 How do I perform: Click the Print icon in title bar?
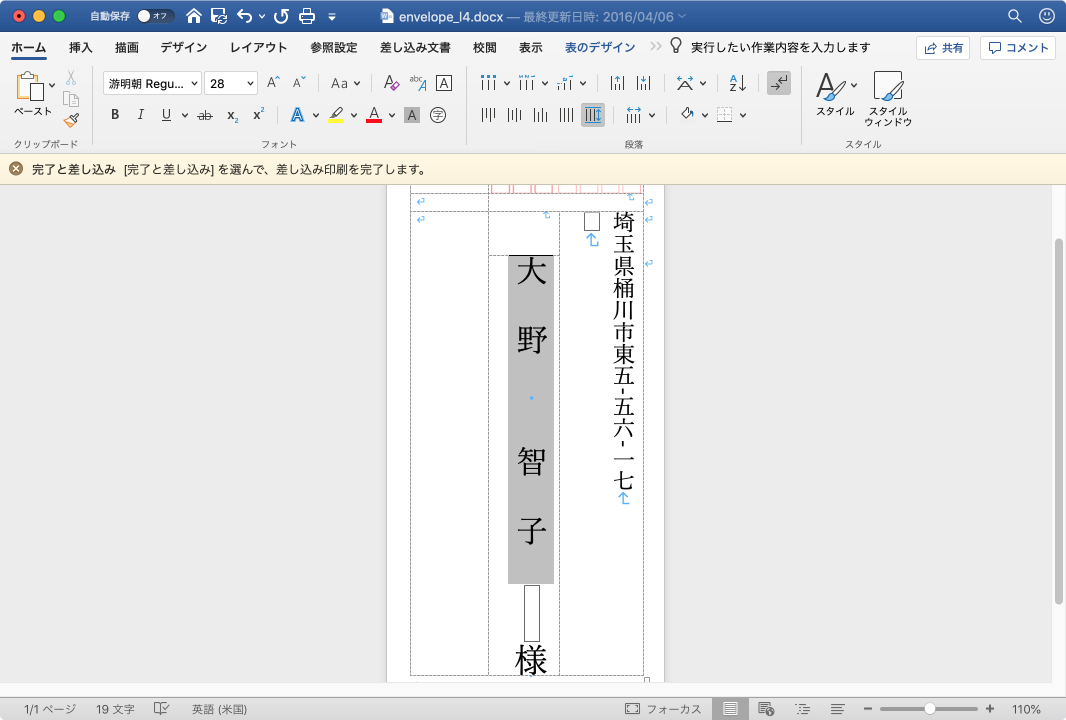307,16
